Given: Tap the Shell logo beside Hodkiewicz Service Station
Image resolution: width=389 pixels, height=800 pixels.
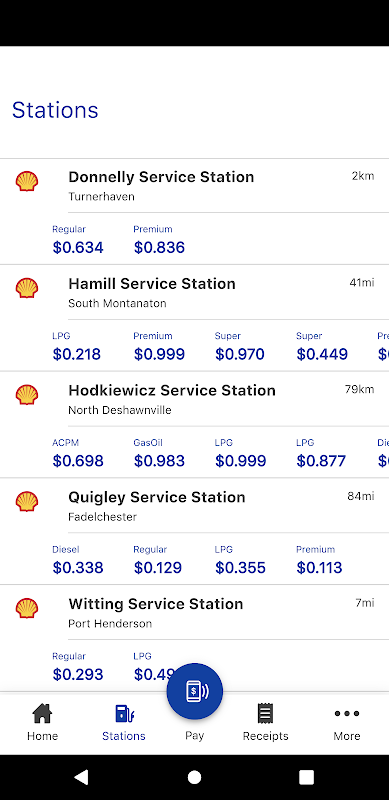Looking at the screenshot, I should tap(27, 394).
